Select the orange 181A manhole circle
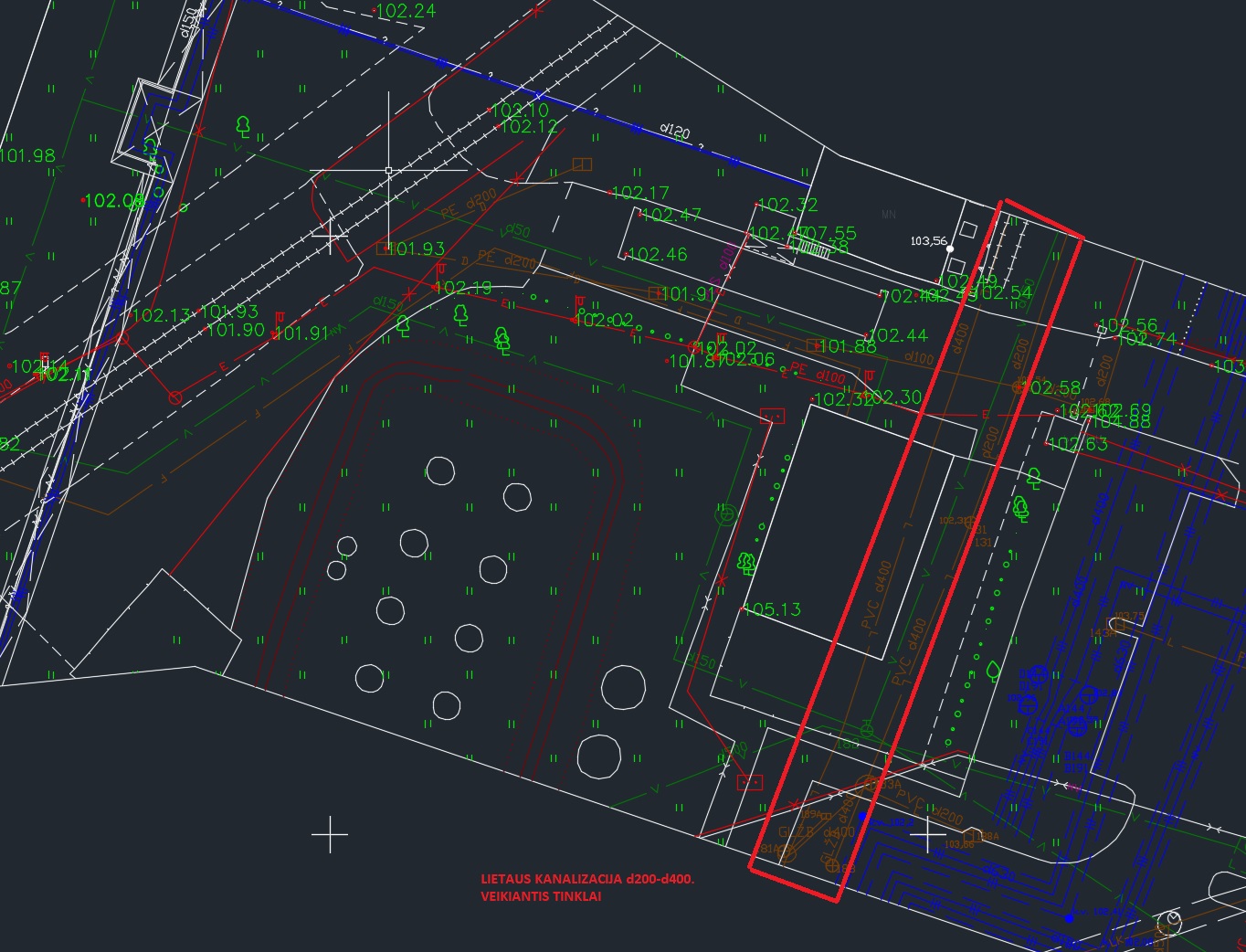1246x952 pixels. point(787,853)
